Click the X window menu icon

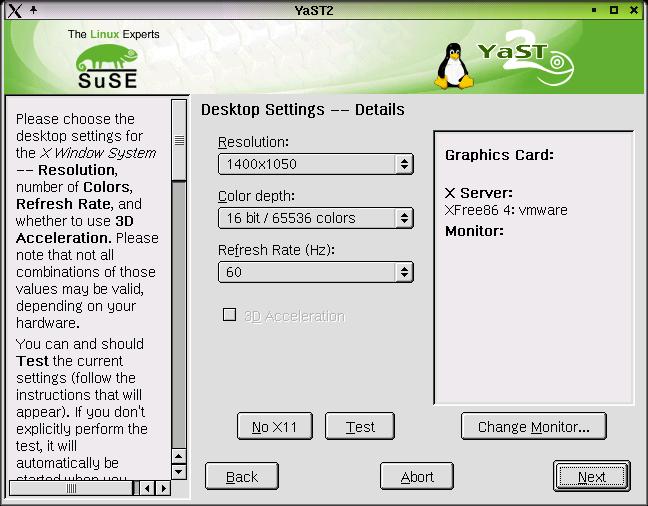point(13,10)
